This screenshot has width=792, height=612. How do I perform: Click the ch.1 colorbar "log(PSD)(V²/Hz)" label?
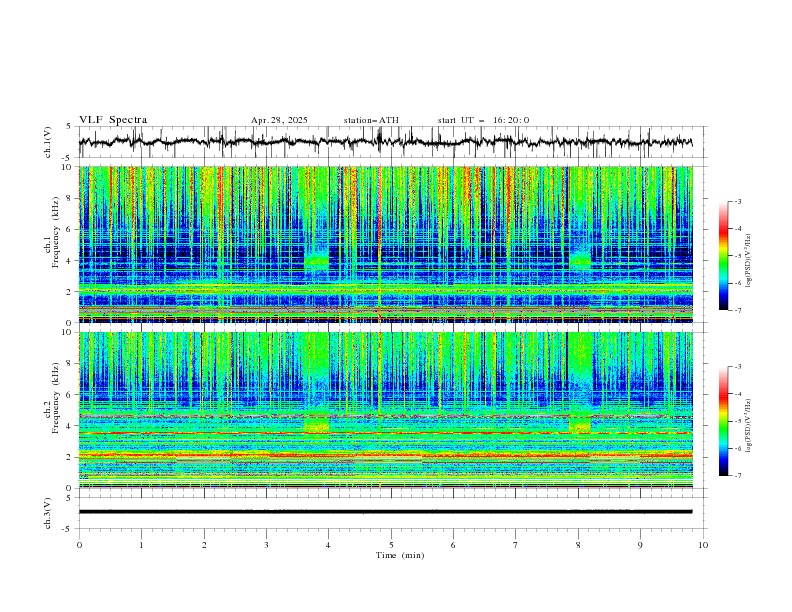coord(749,261)
